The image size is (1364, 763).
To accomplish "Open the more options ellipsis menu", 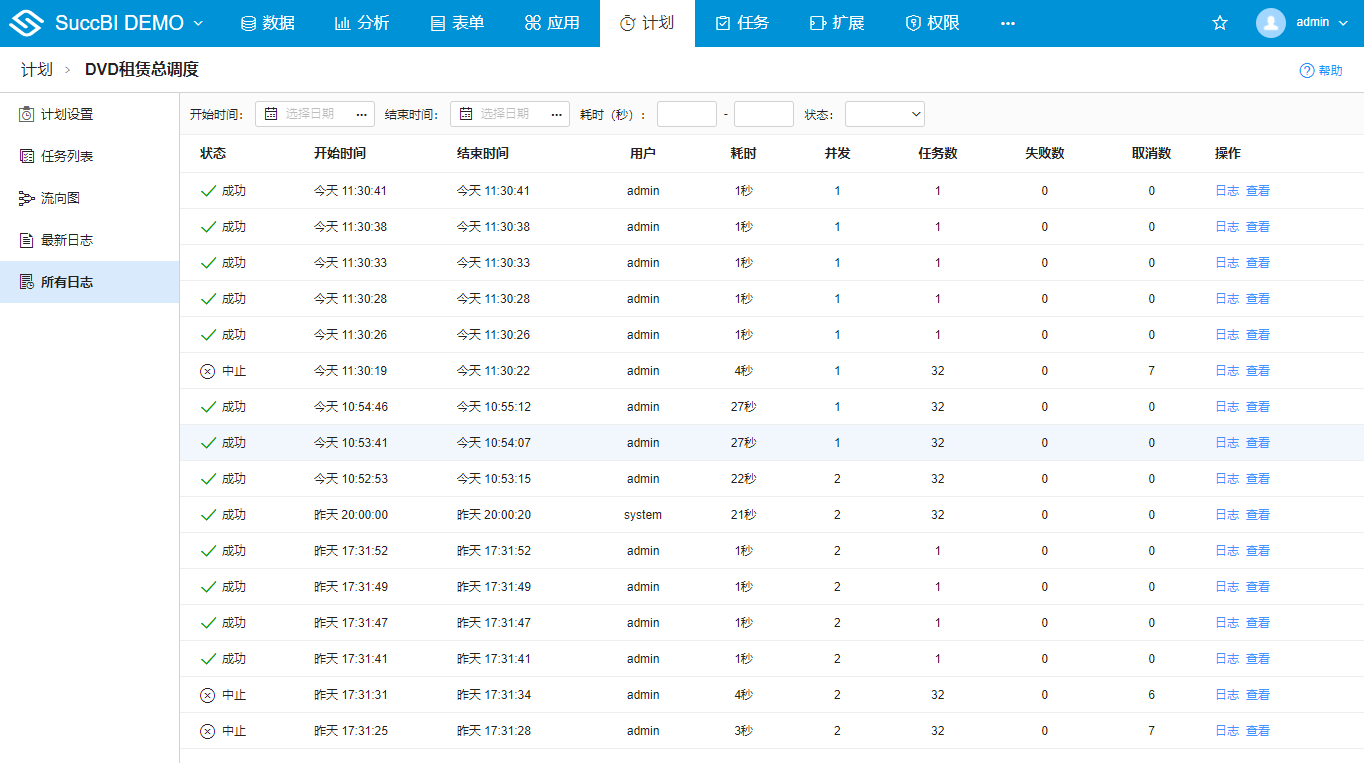I will [x=1007, y=23].
